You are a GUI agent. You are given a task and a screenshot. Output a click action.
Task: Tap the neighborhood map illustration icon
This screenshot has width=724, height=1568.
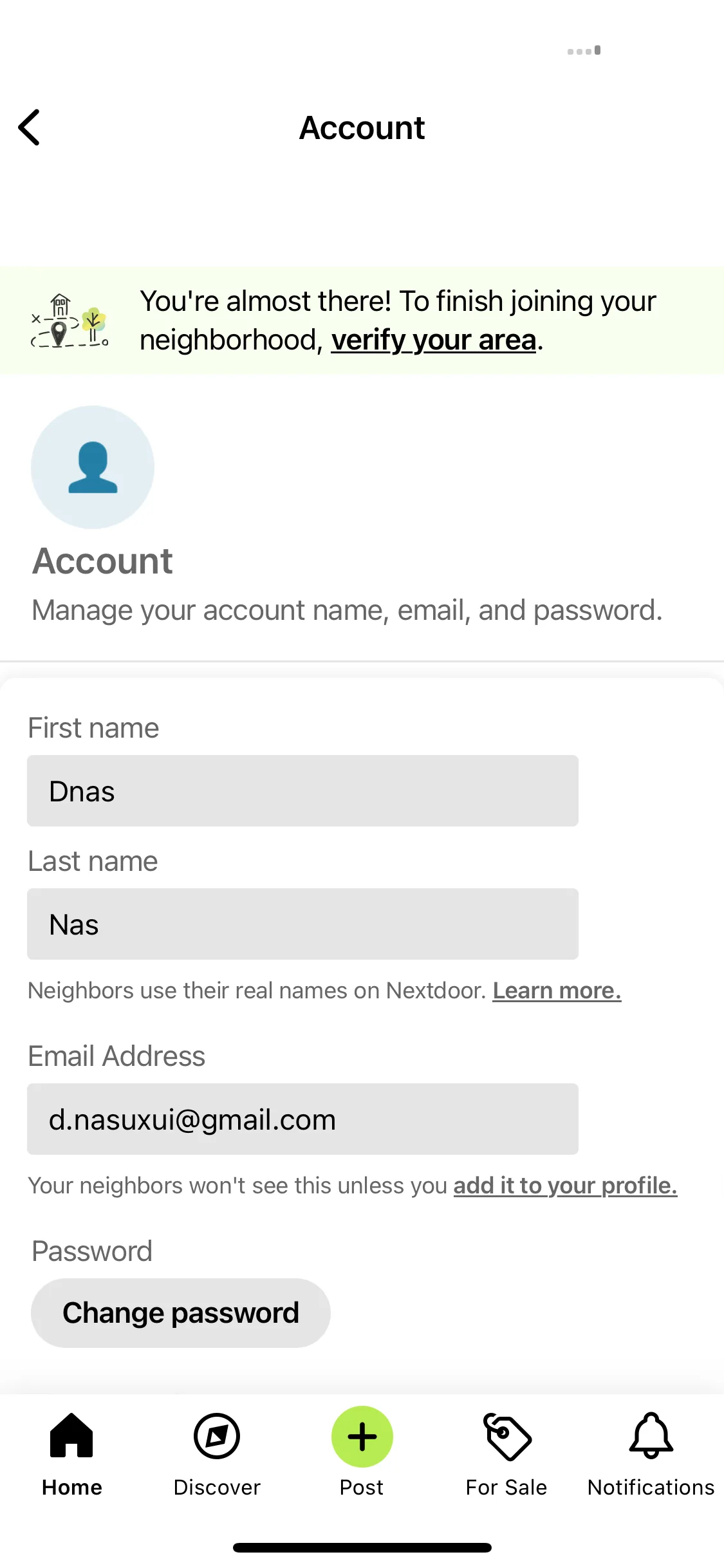[70, 321]
